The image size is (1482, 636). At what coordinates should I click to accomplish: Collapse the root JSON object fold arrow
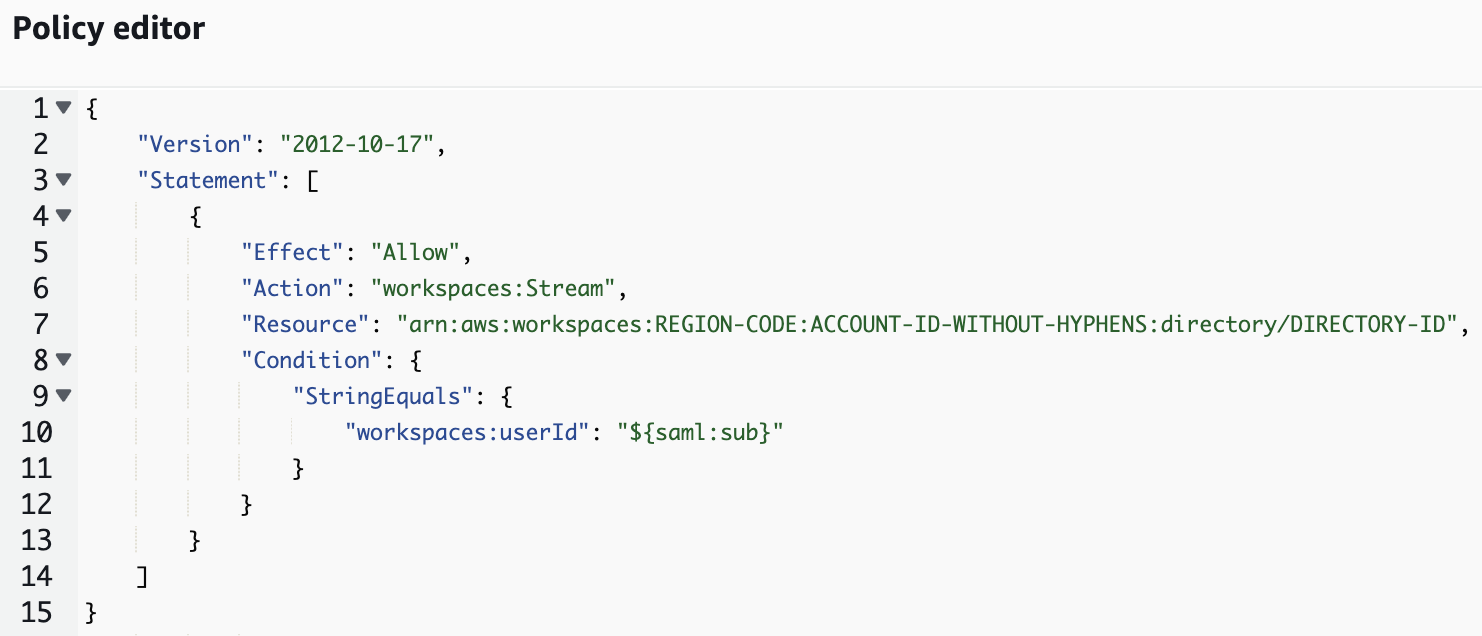tap(63, 107)
